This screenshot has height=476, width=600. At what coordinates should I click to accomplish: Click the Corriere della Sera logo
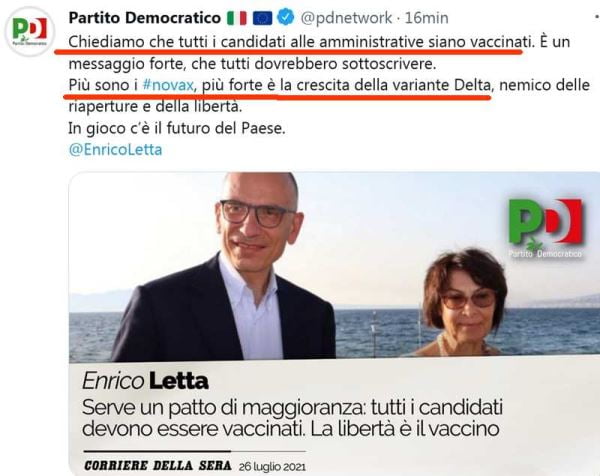158,466
